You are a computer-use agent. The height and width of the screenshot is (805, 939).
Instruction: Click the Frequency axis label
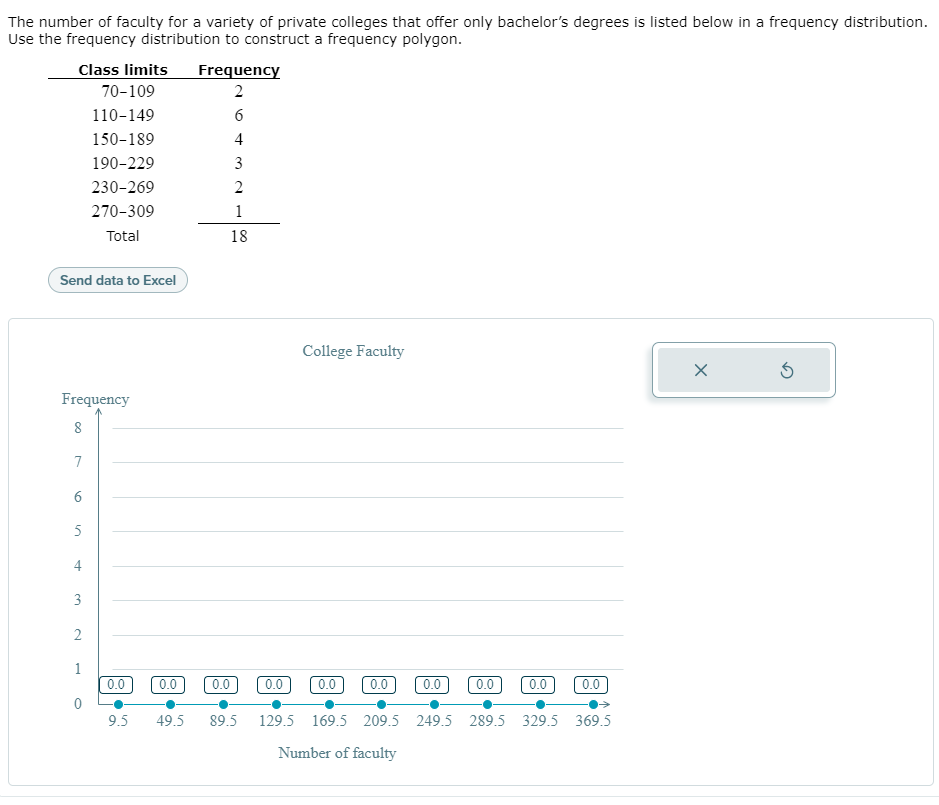click(95, 398)
